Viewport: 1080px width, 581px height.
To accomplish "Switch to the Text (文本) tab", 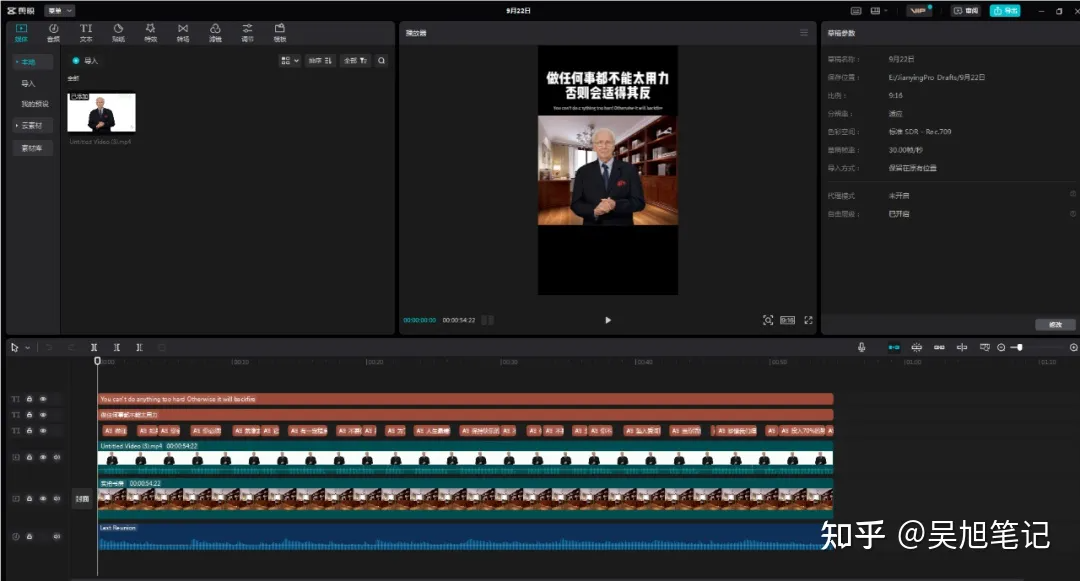I will tap(86, 32).
